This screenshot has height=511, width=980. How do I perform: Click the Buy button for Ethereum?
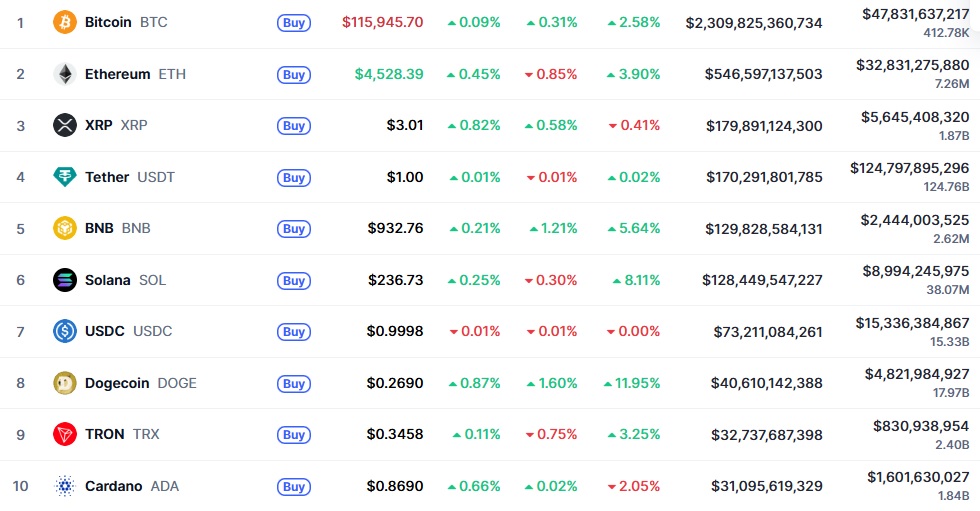(x=294, y=75)
